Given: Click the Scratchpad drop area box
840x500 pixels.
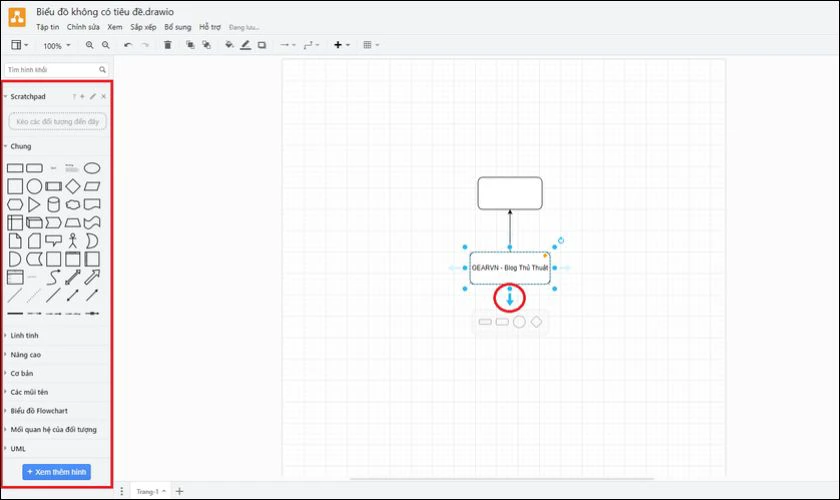Looking at the screenshot, I should click(57, 122).
